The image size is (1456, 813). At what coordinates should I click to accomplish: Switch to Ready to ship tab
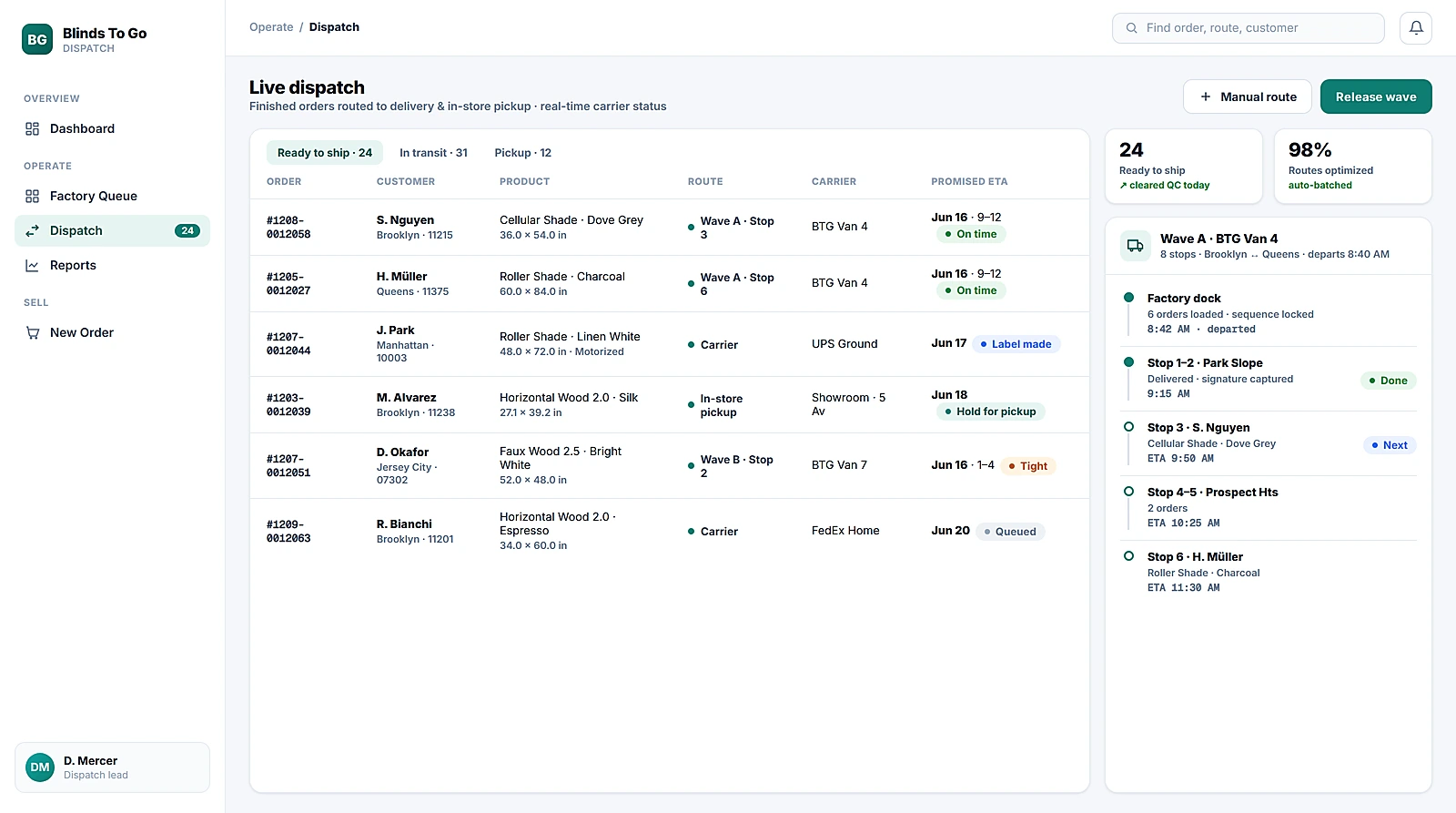tap(325, 153)
